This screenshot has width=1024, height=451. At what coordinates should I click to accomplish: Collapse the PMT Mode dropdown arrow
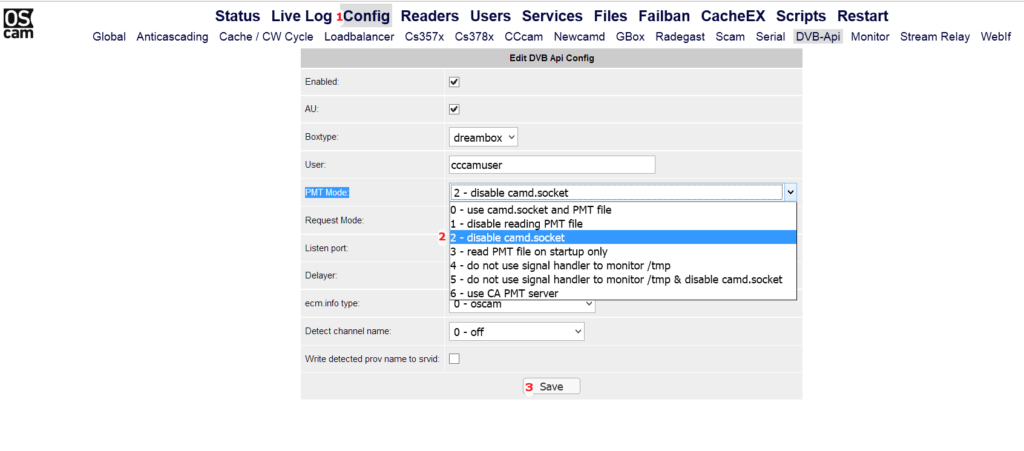coord(790,193)
